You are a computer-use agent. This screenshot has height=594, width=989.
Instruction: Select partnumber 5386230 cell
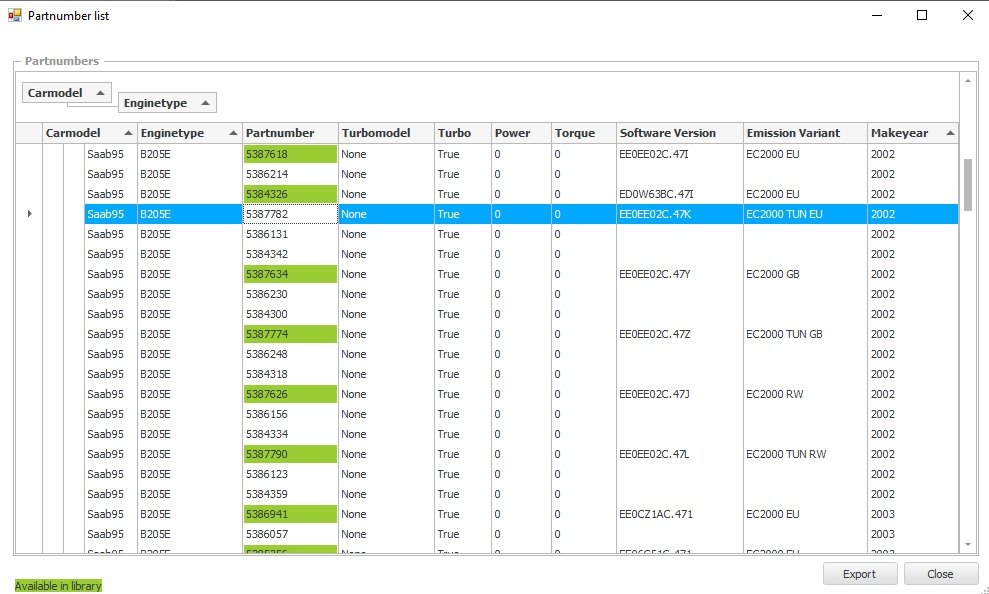click(x=290, y=294)
